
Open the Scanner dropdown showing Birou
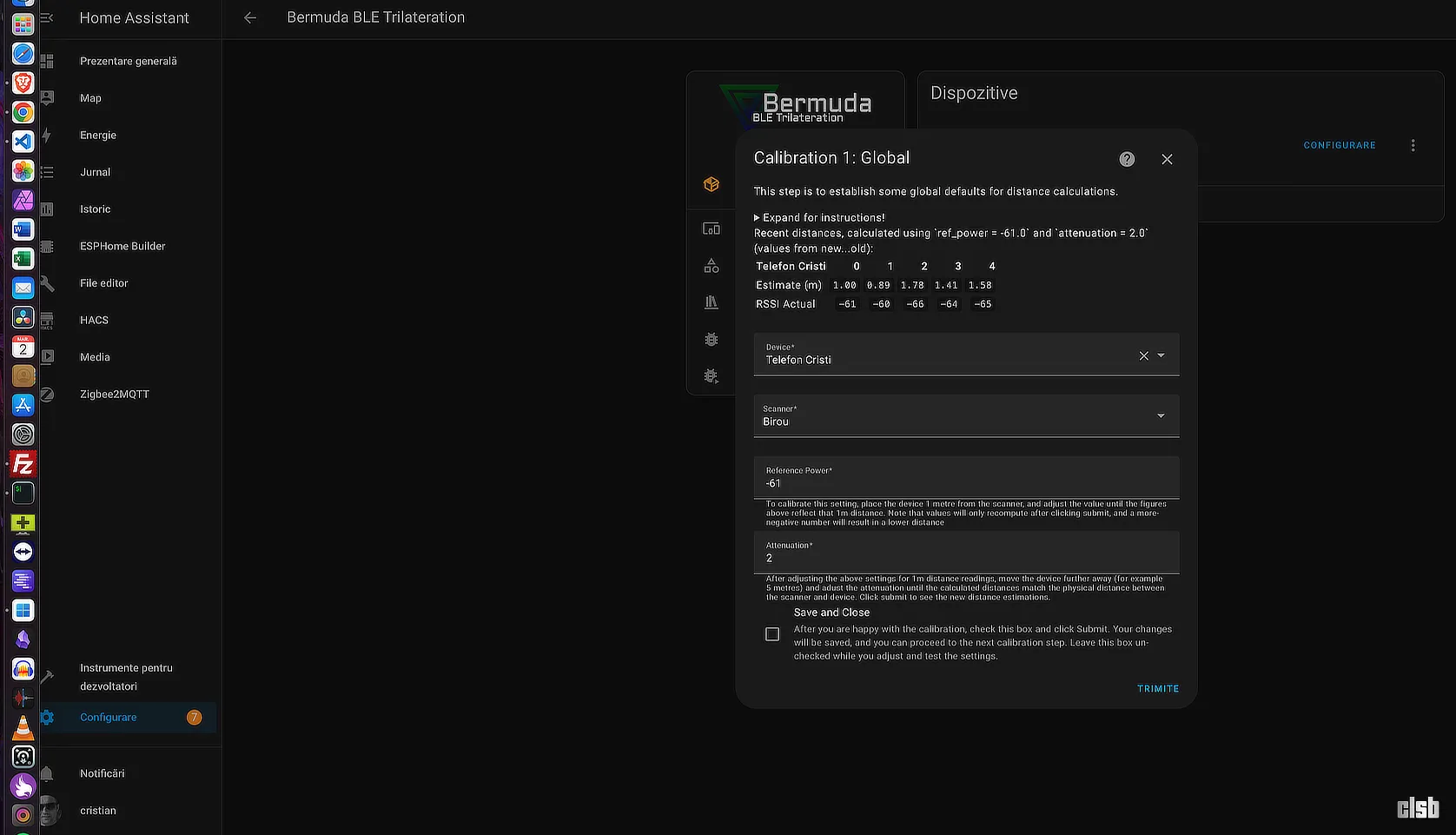966,416
